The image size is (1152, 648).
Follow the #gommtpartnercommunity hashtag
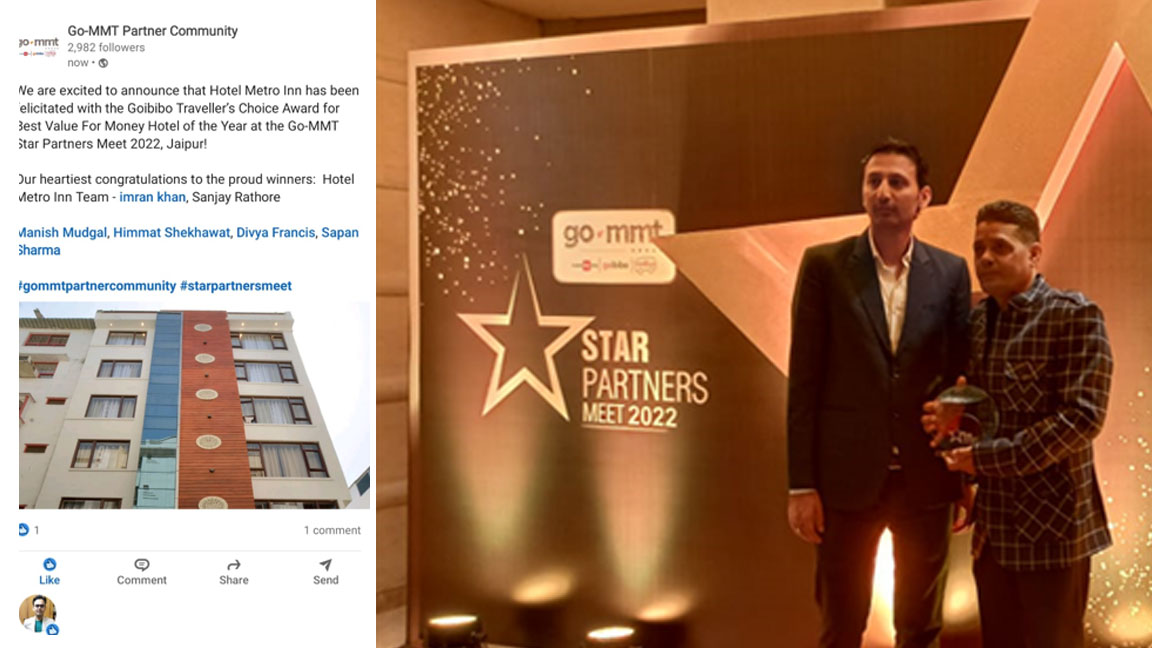point(97,286)
